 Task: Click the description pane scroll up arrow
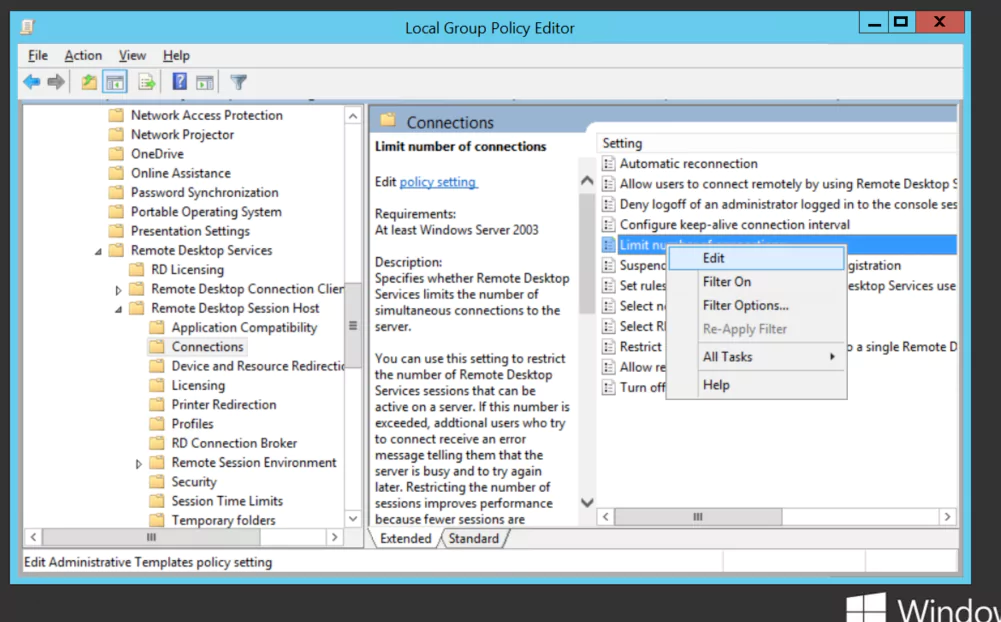[x=587, y=181]
